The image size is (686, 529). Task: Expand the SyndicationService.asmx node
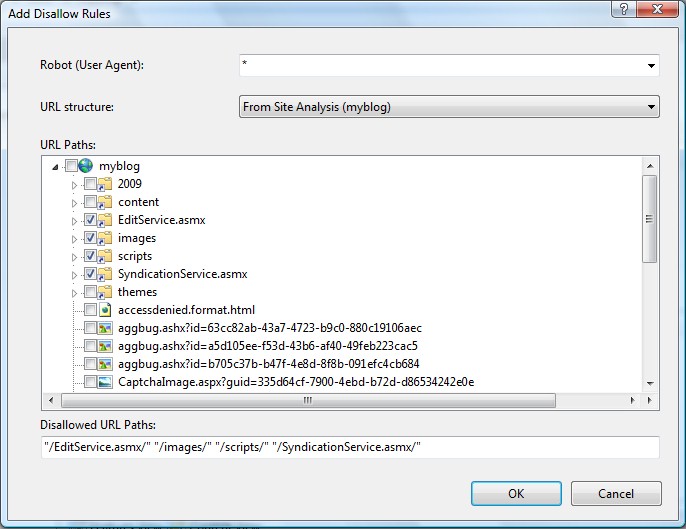coord(74,275)
